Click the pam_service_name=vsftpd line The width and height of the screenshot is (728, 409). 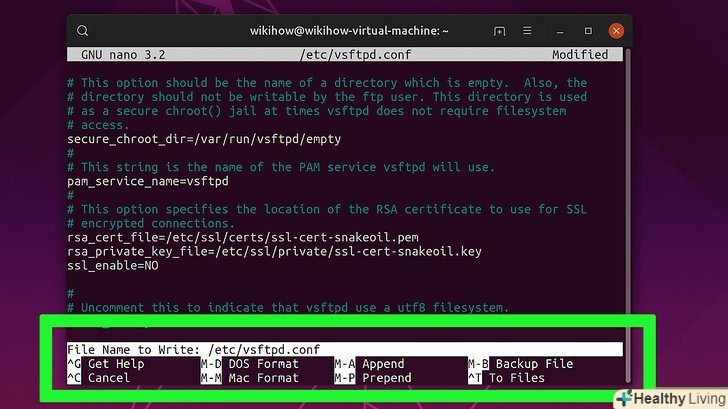(148, 181)
